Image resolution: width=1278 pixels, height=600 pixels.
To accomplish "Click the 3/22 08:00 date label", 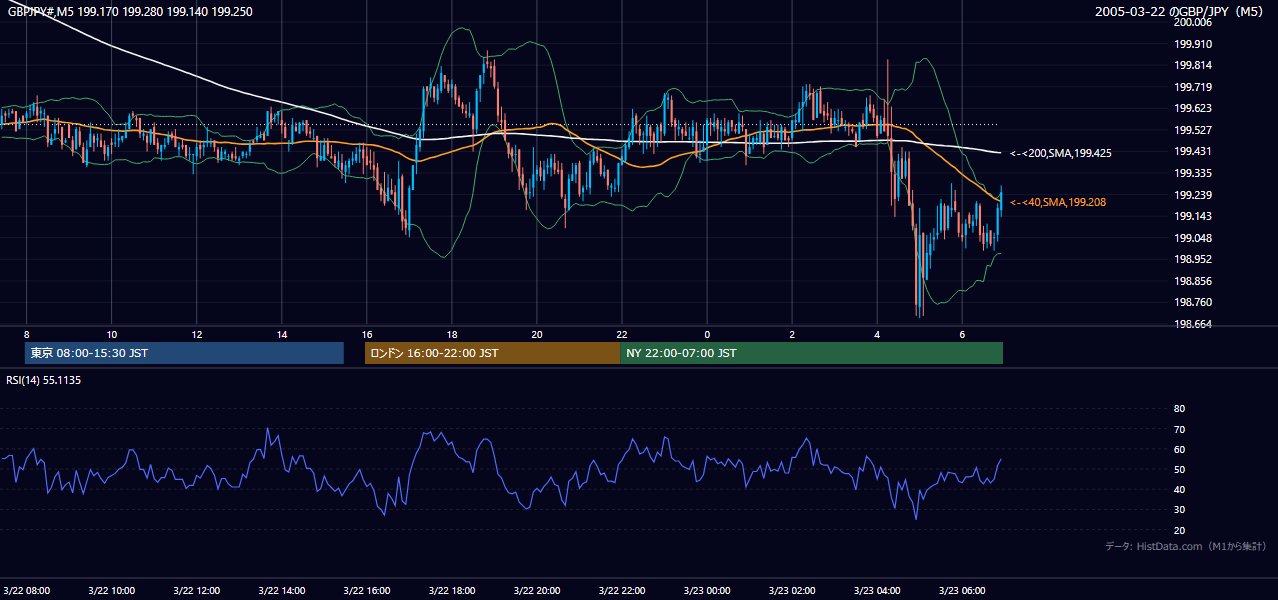I will click(27, 590).
